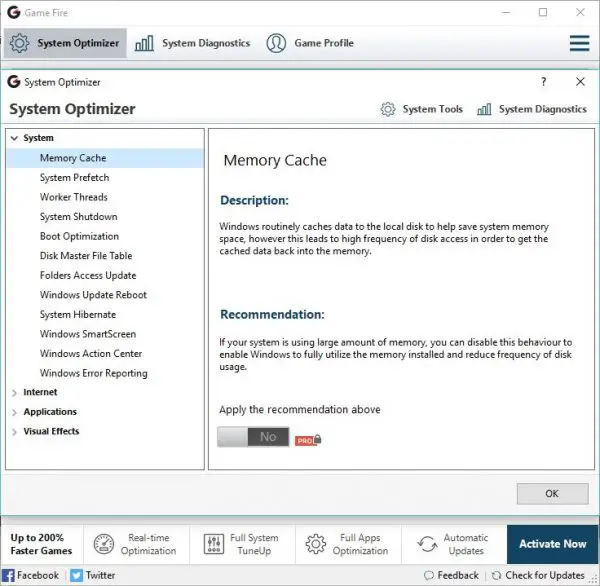Screen dimensions: 600x586
Task: Select Windows Action Center item
Action: click(106, 354)
